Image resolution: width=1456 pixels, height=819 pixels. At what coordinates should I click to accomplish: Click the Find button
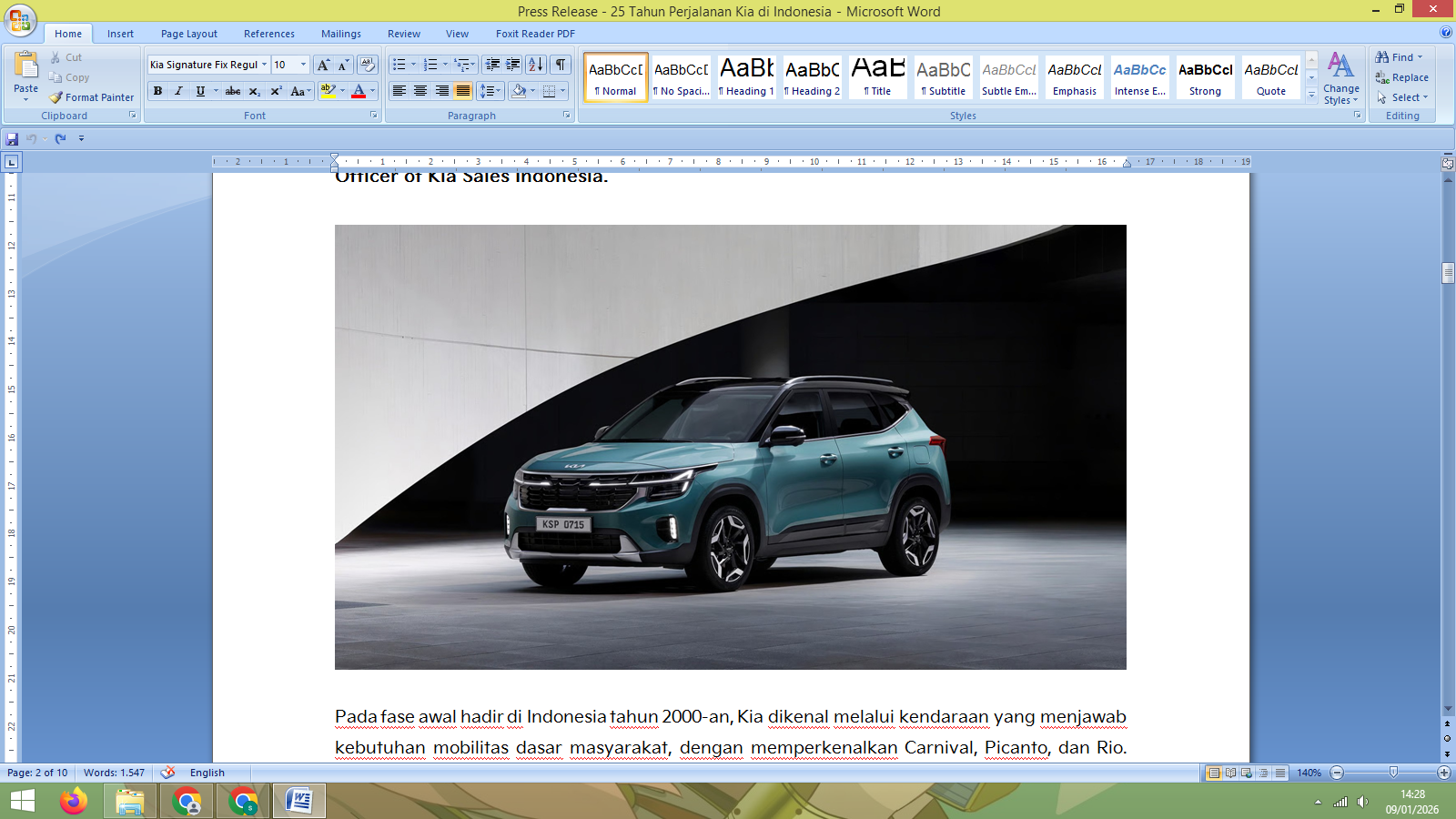tap(1399, 57)
